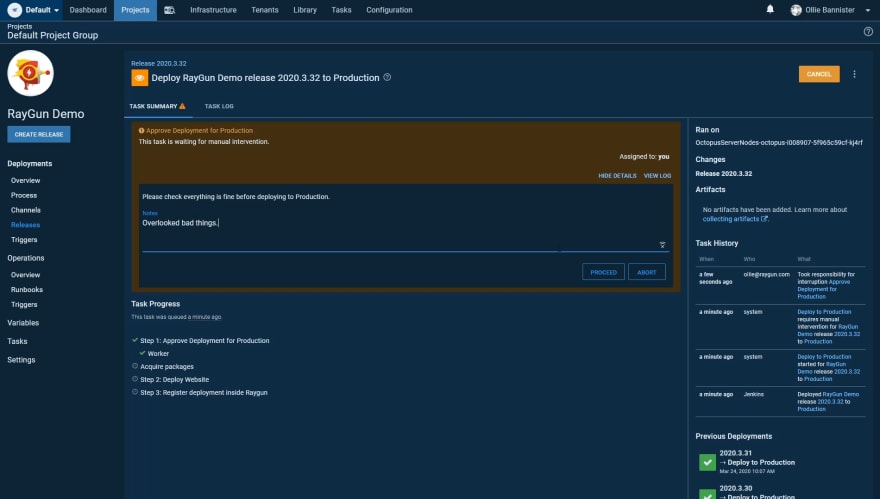Open Triggers under Operations
The image size is (880, 499).
coord(24,305)
